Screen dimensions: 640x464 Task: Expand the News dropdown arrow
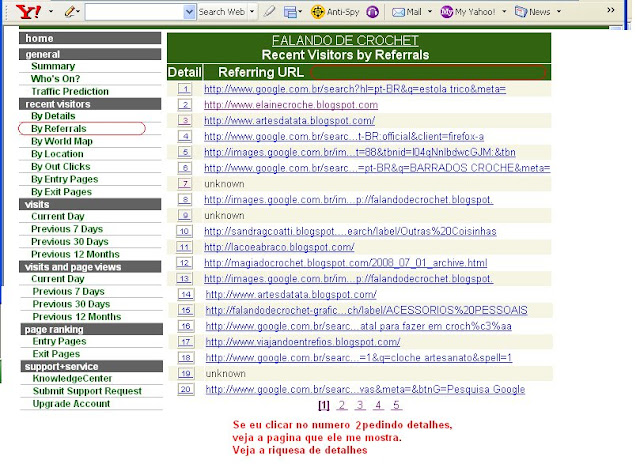(559, 12)
